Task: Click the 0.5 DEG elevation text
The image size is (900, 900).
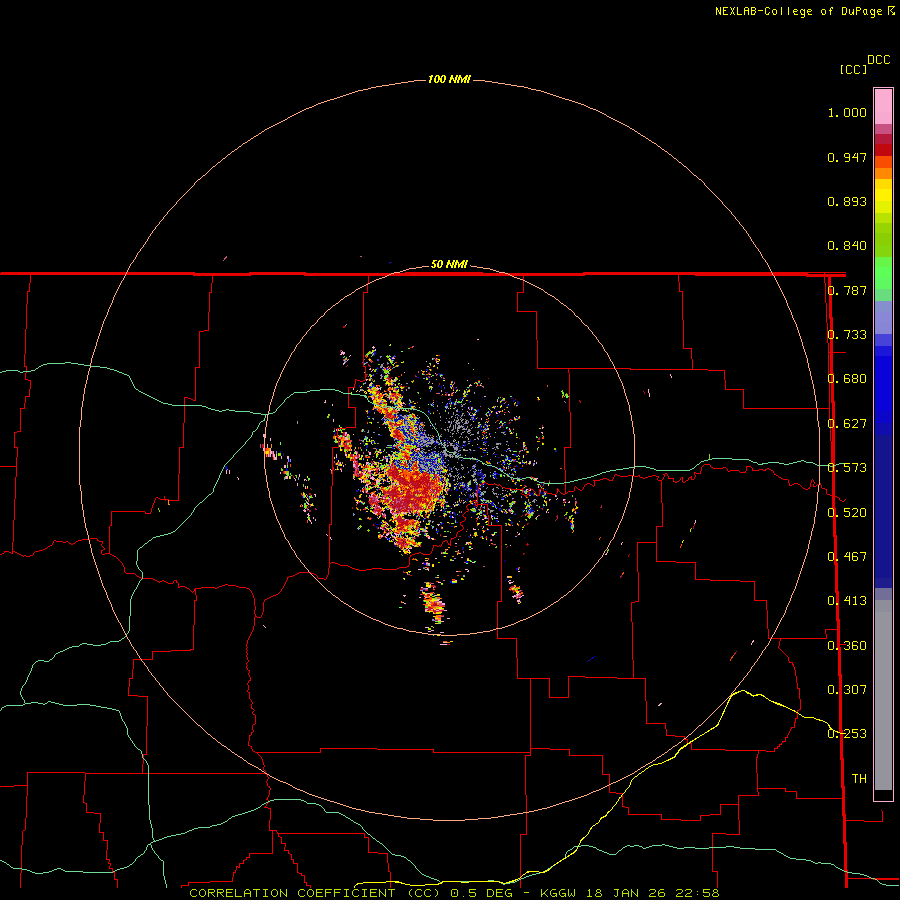Action: click(482, 893)
